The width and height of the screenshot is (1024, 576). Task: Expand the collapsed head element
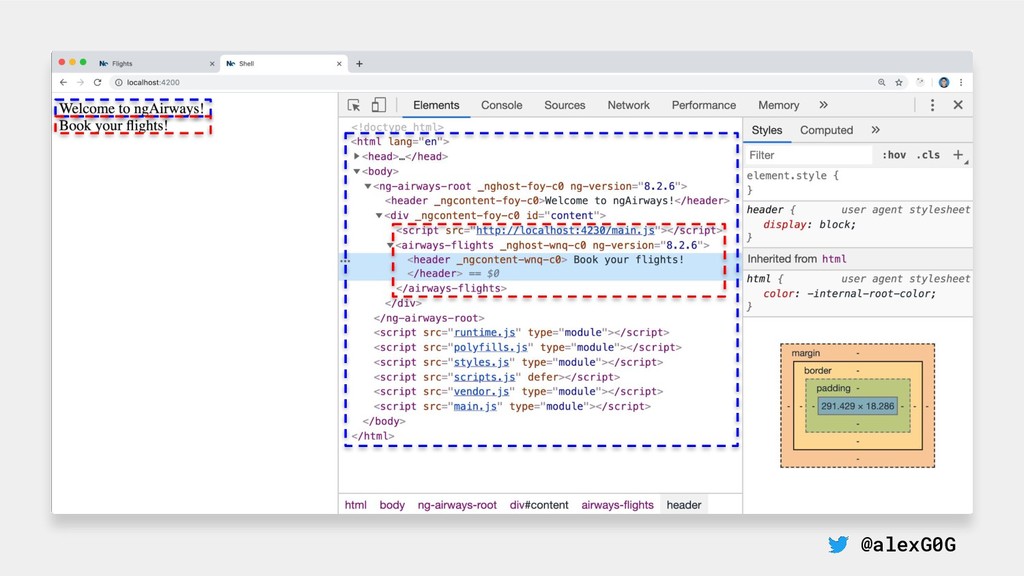[x=357, y=157]
